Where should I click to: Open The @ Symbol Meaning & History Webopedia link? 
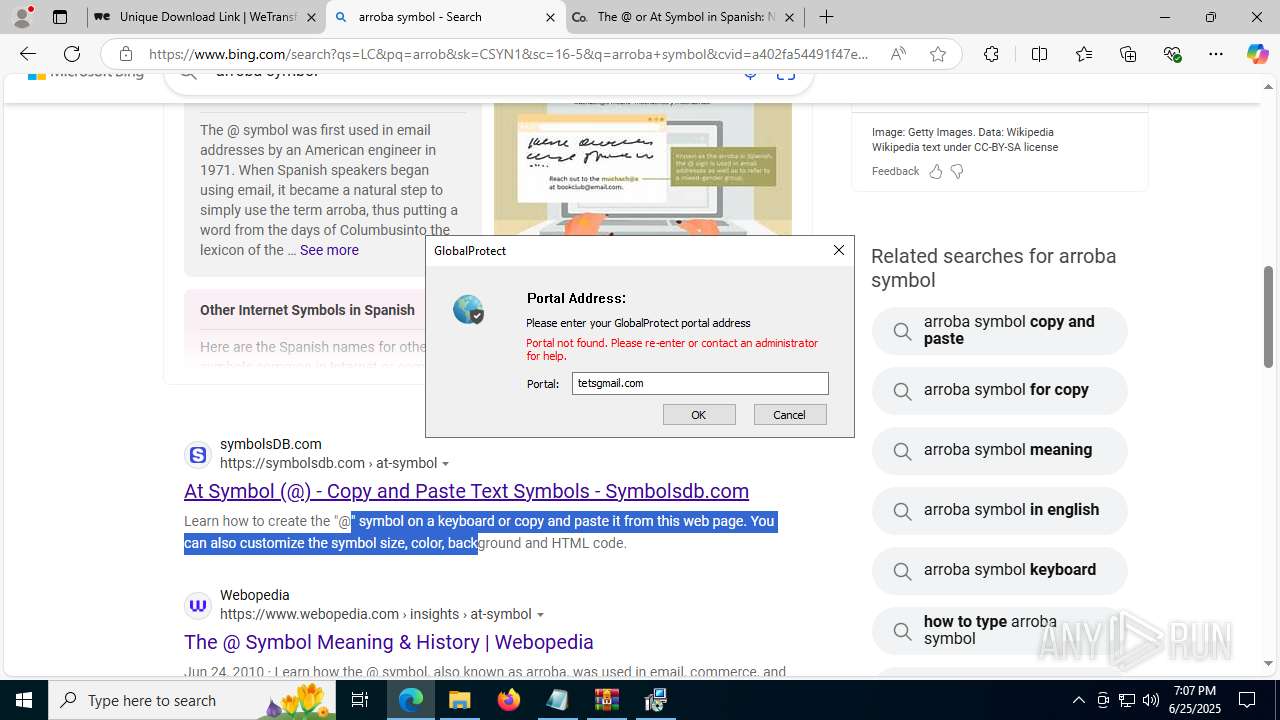389,642
